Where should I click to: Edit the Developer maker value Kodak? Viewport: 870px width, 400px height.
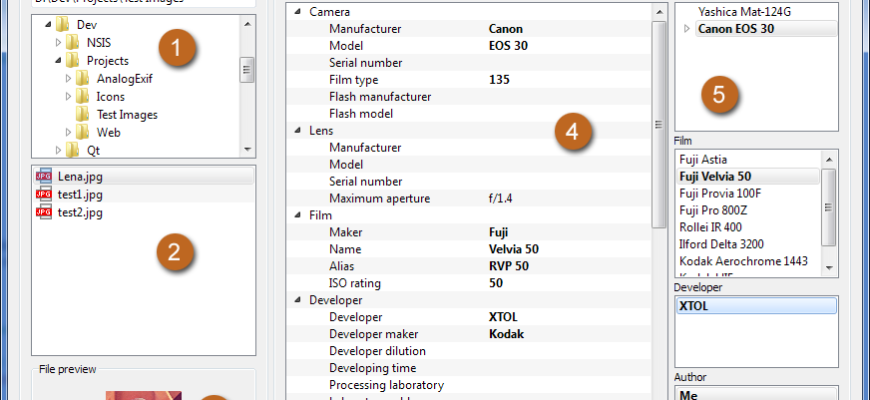(507, 334)
